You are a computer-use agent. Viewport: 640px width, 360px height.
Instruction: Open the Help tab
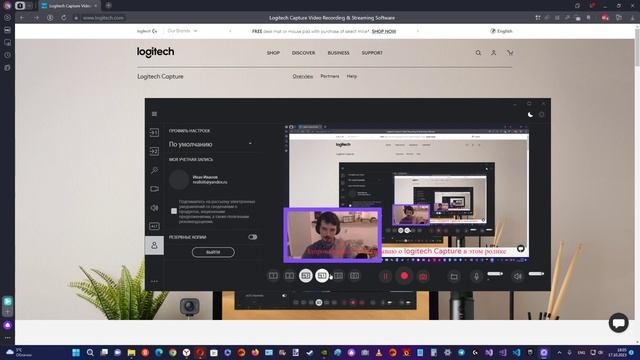tap(352, 76)
